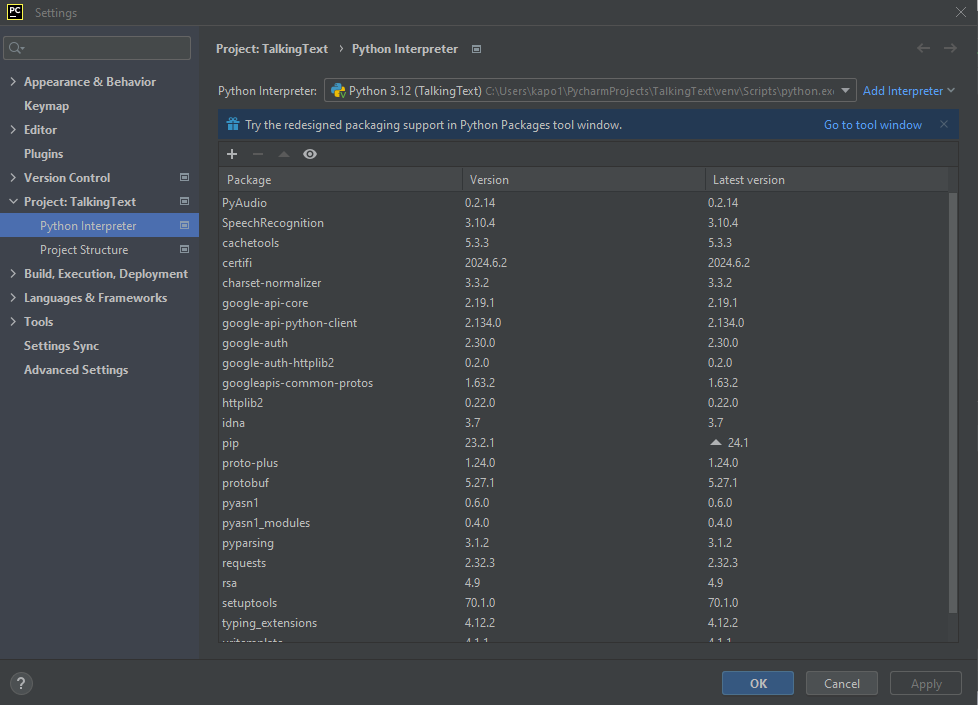The height and width of the screenshot is (705, 978).
Task: Select the PyAudio package row
Action: pyautogui.click(x=584, y=203)
